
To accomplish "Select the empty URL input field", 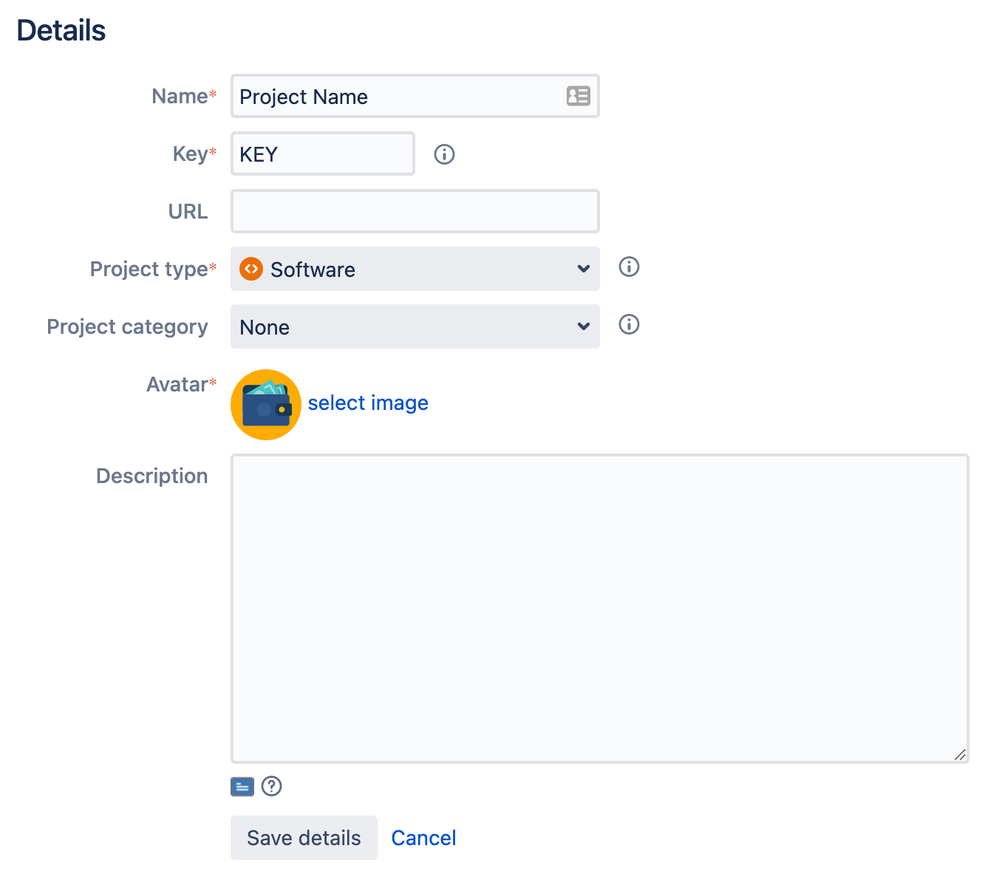I will 415,211.
